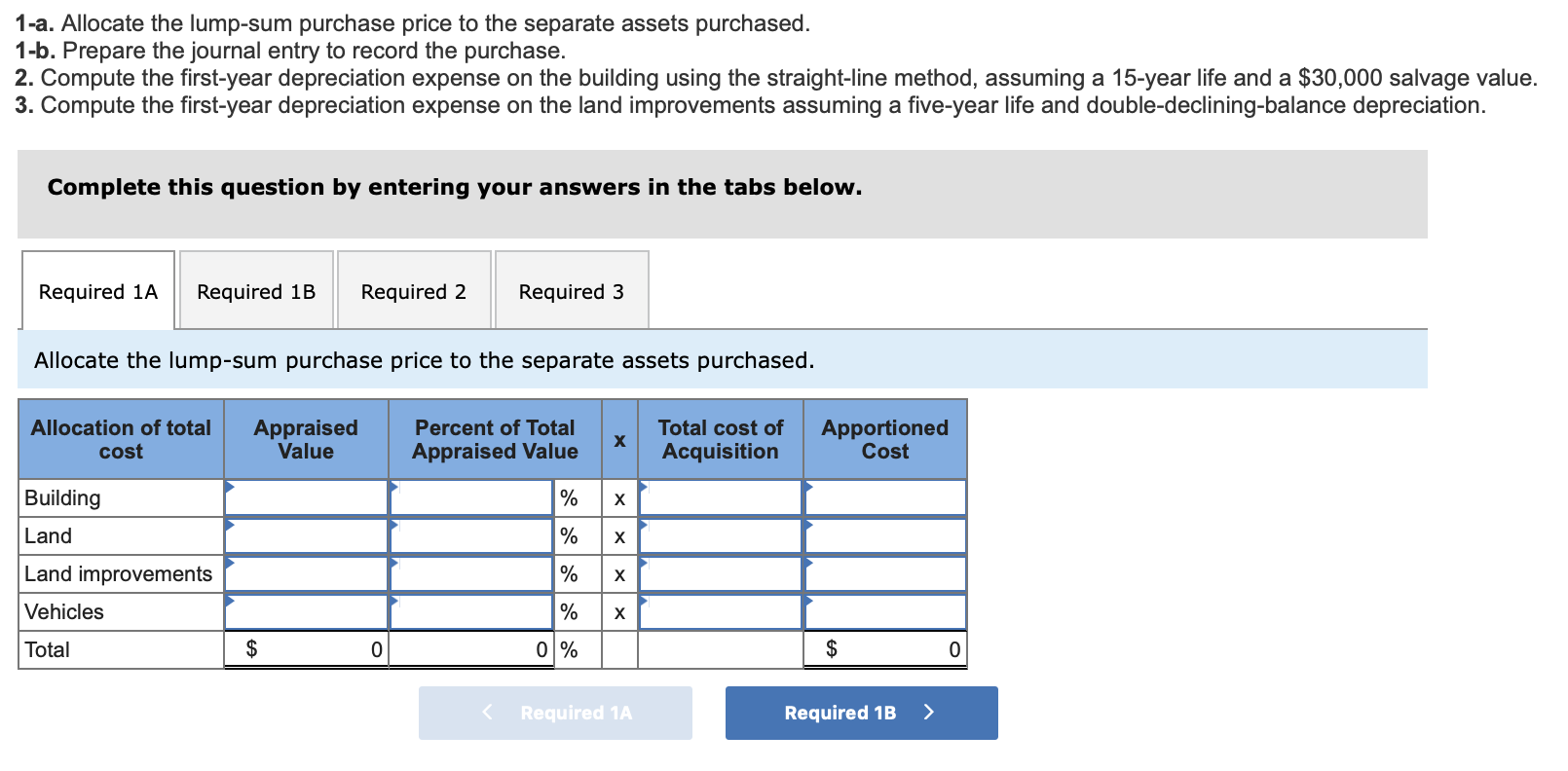The image size is (1568, 771).
Task: Switch to the Required 1A tab
Action: click(x=96, y=290)
